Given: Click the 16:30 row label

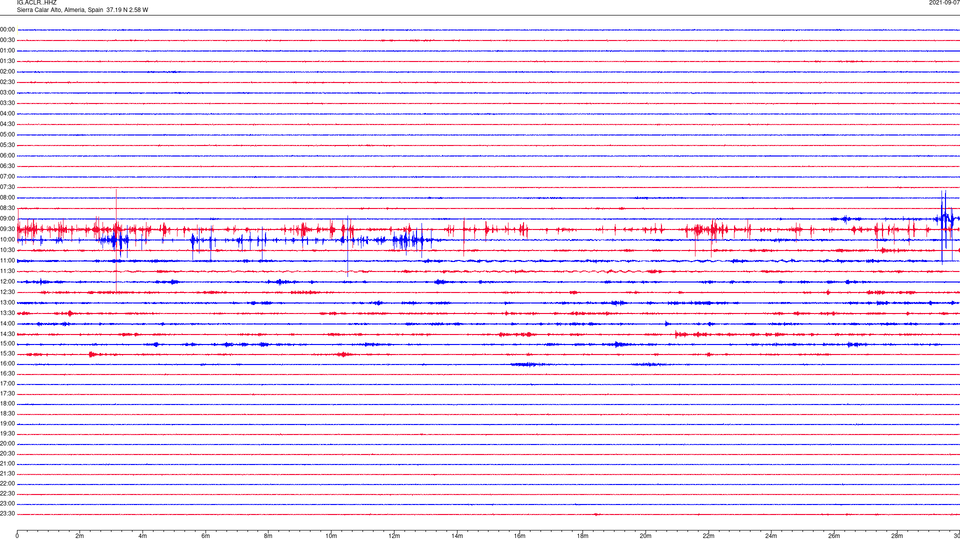Looking at the screenshot, I should 7,374.
